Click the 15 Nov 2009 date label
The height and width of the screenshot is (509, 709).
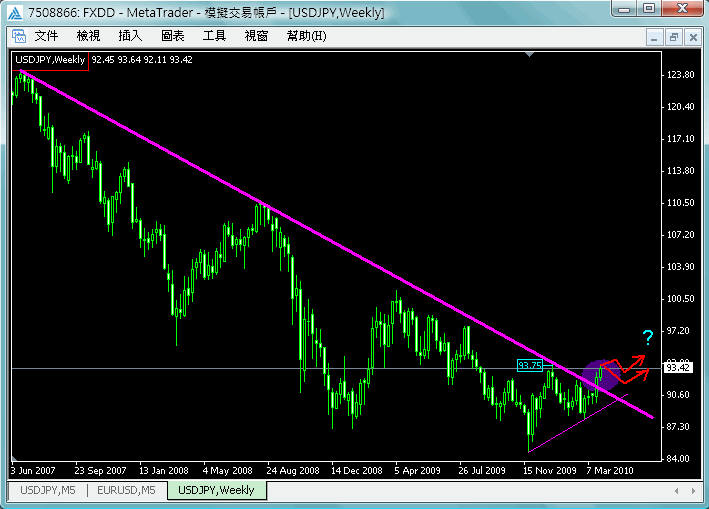point(549,471)
